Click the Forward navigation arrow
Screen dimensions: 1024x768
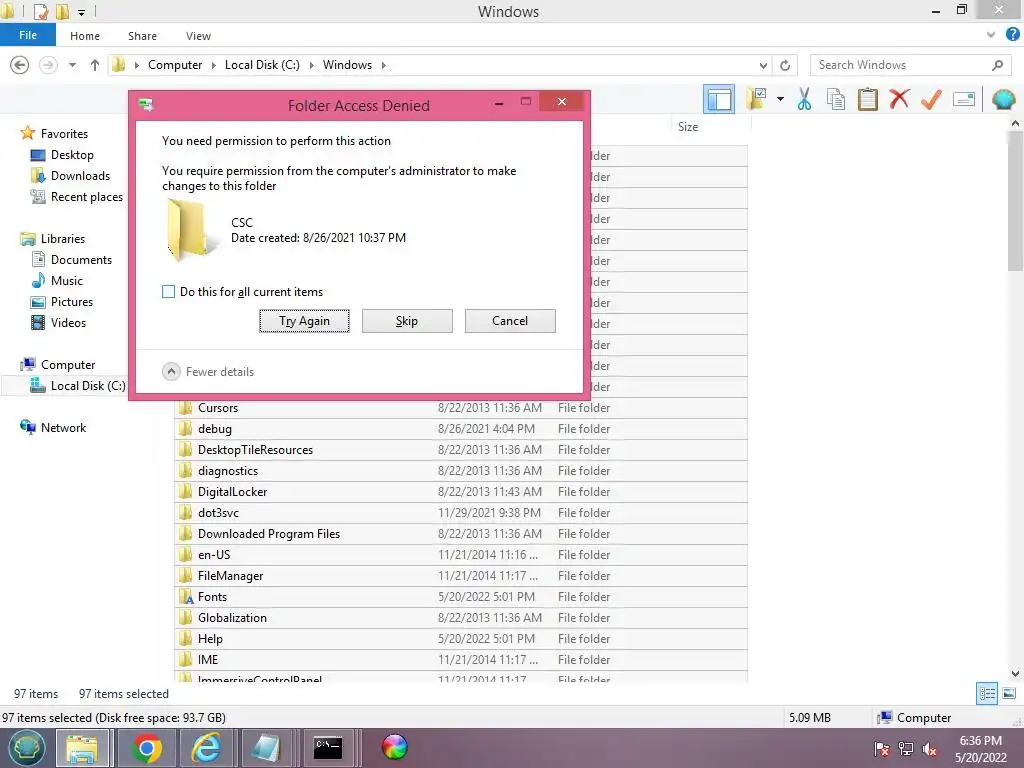tap(48, 65)
